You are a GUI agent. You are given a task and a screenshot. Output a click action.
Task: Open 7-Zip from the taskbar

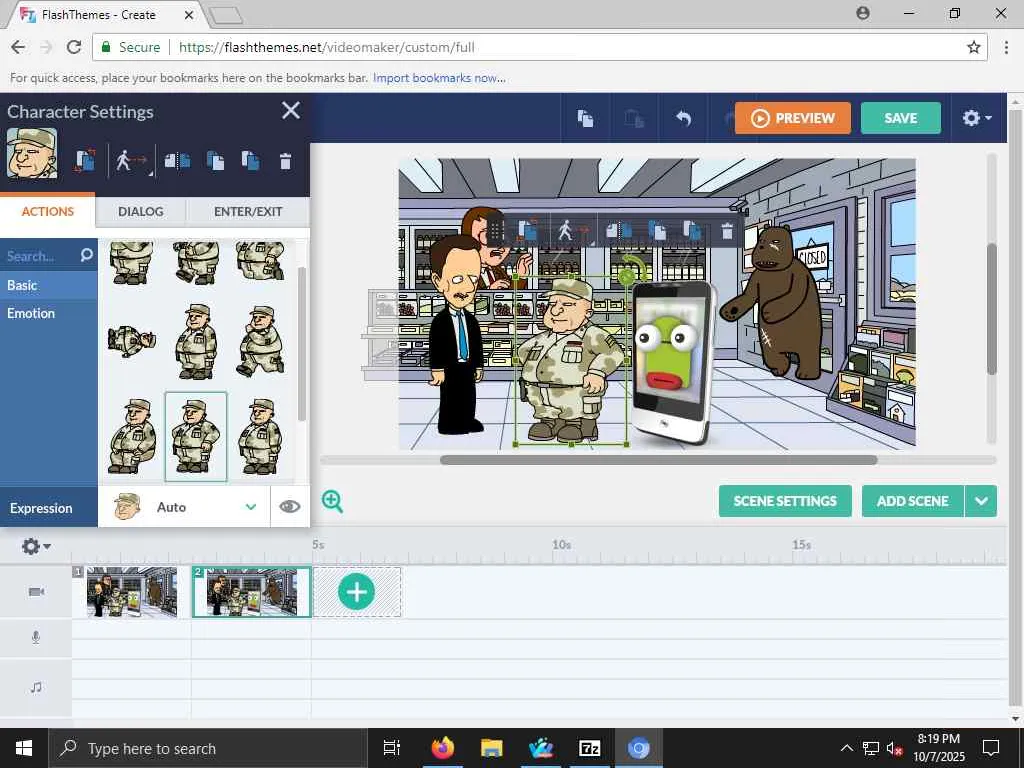590,748
